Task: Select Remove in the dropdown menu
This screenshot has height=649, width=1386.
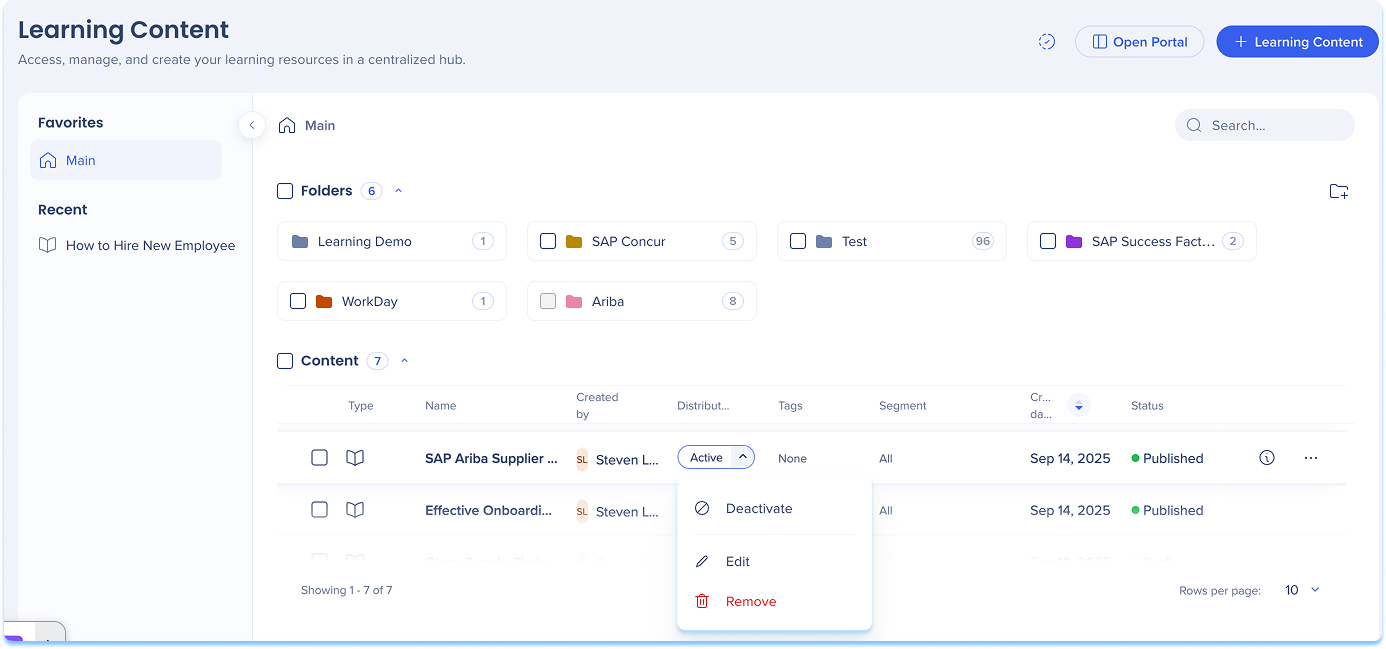Action: tap(750, 601)
